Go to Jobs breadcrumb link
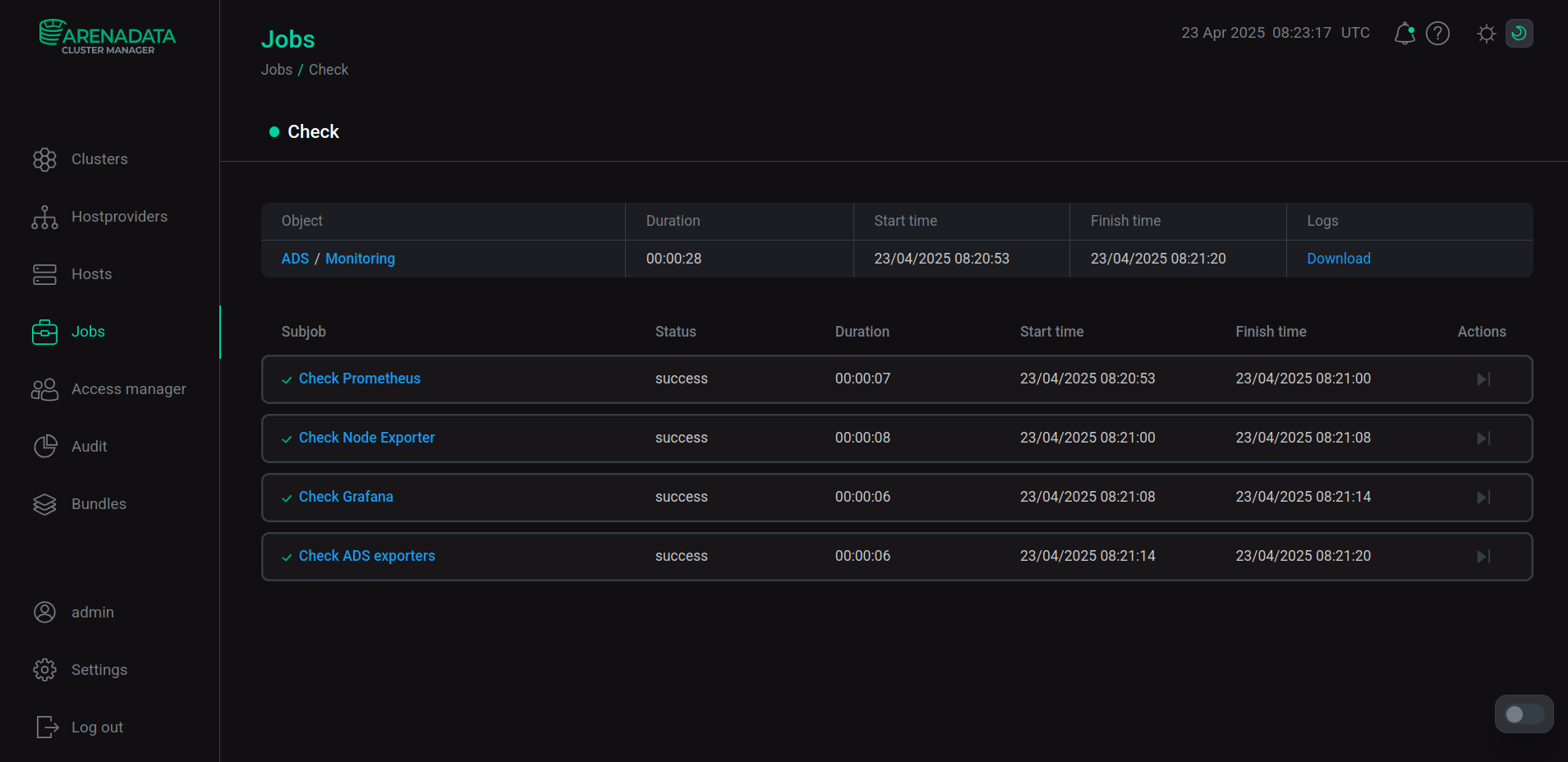1568x762 pixels. (x=277, y=70)
